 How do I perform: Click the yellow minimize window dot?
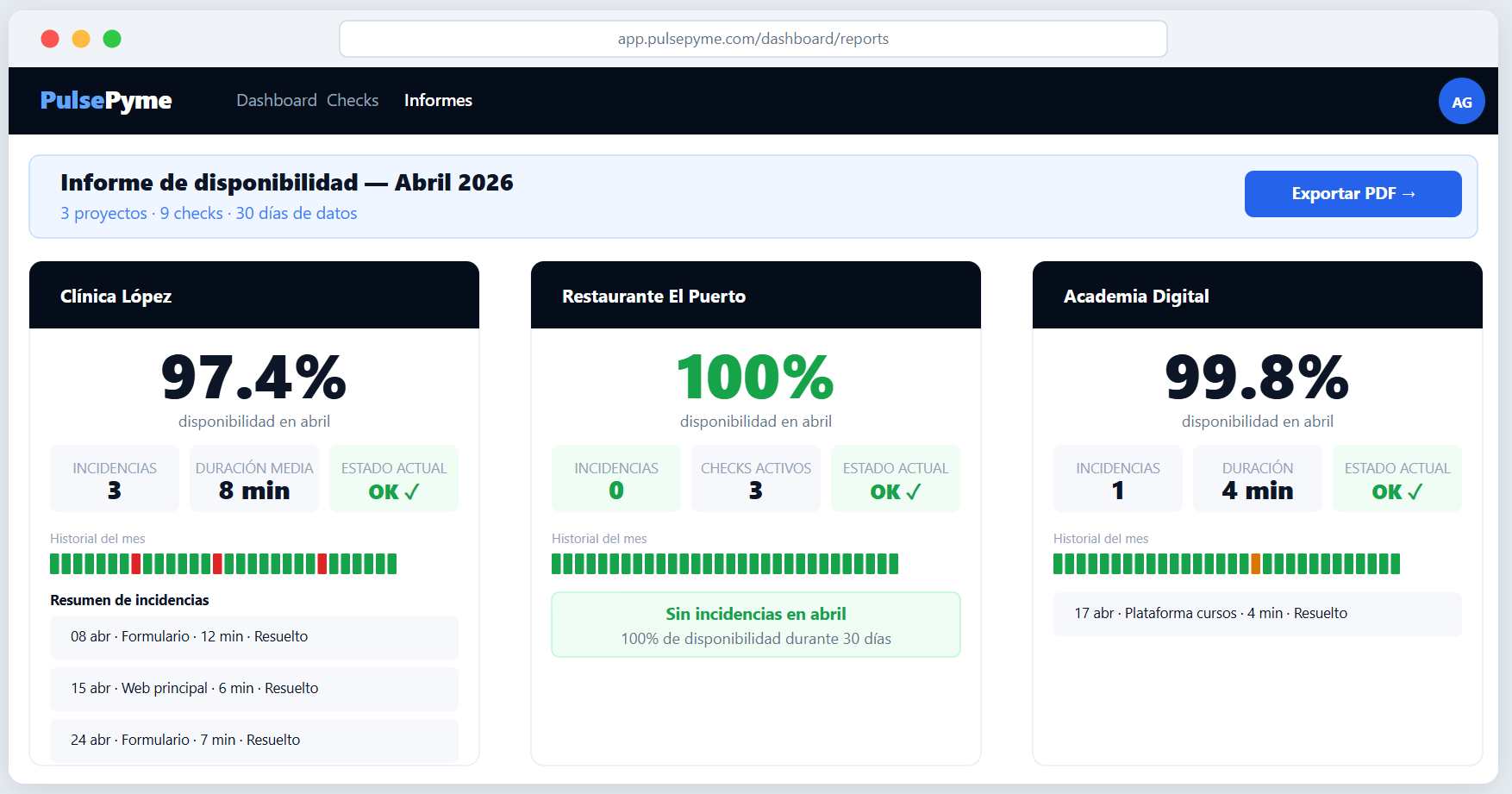81,39
